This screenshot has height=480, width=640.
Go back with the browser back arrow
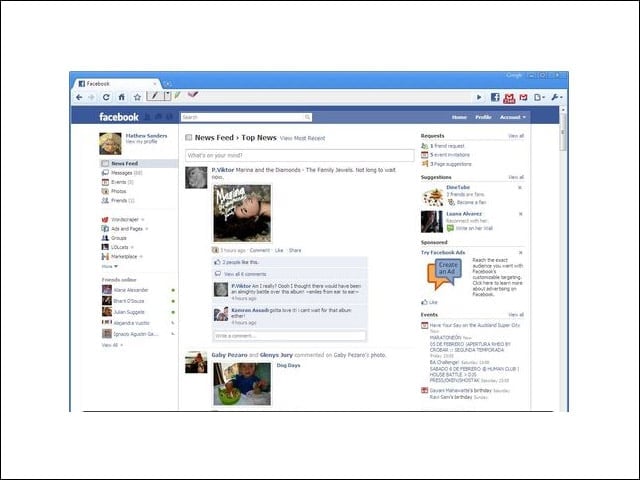(x=79, y=97)
